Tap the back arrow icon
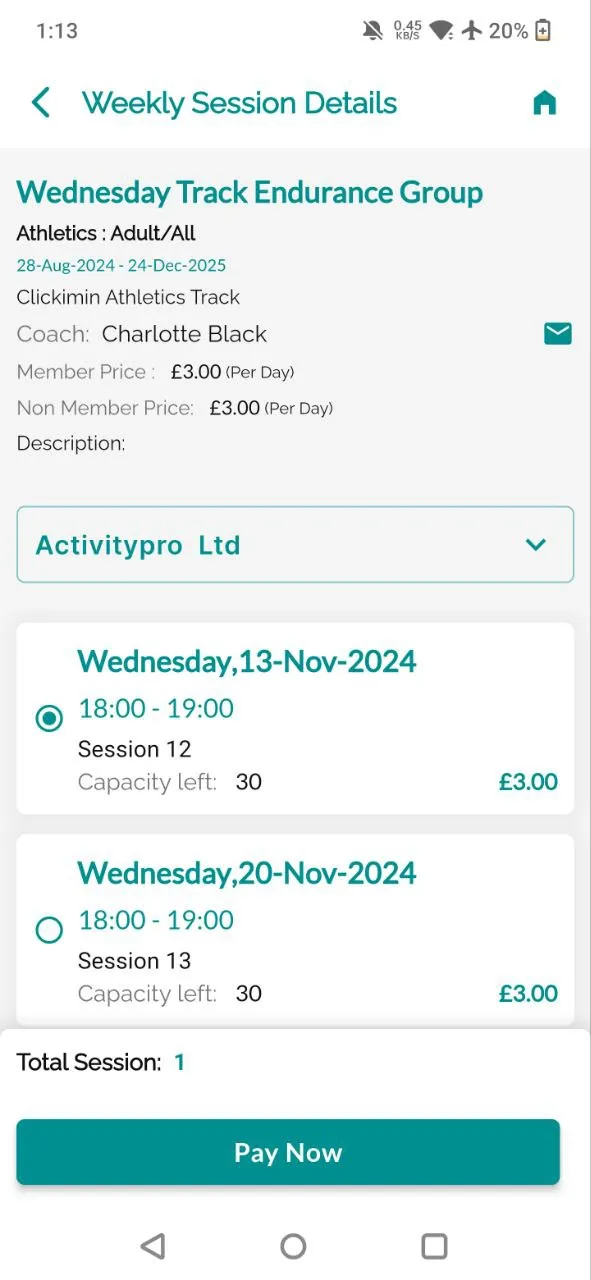 tap(41, 103)
